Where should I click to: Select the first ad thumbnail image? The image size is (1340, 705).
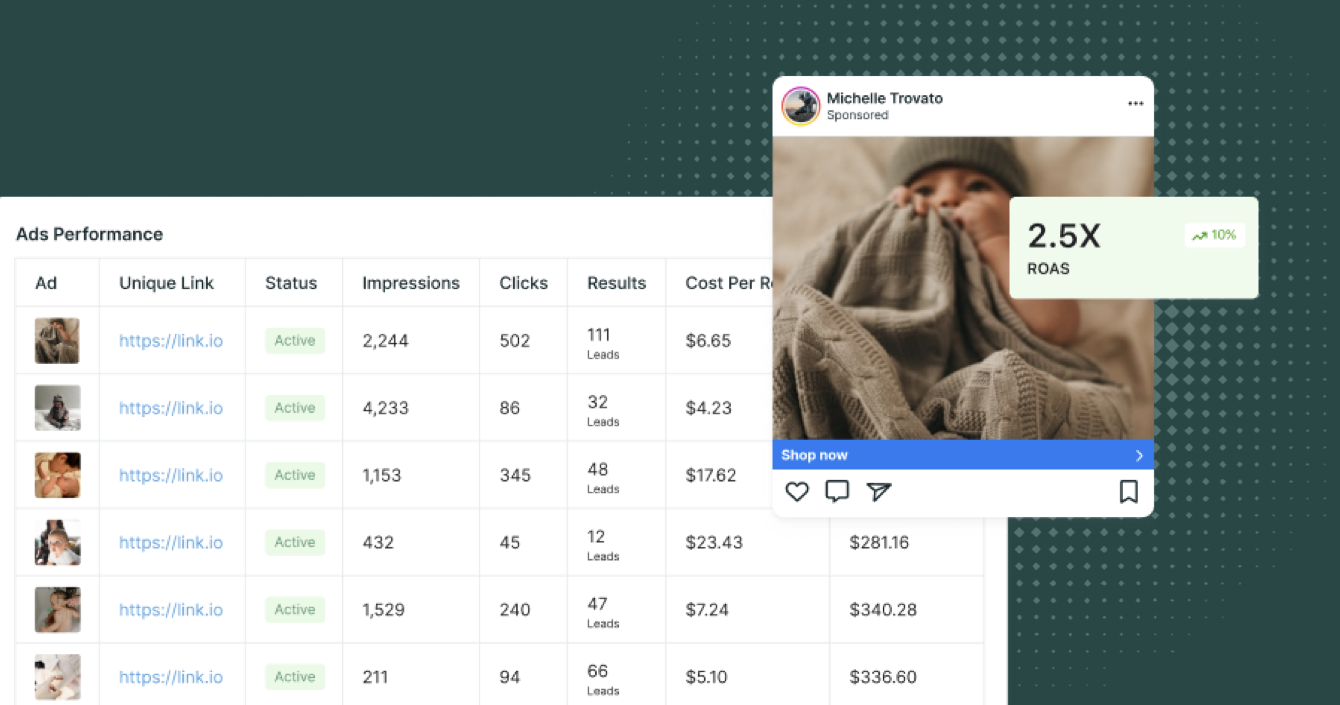point(57,341)
